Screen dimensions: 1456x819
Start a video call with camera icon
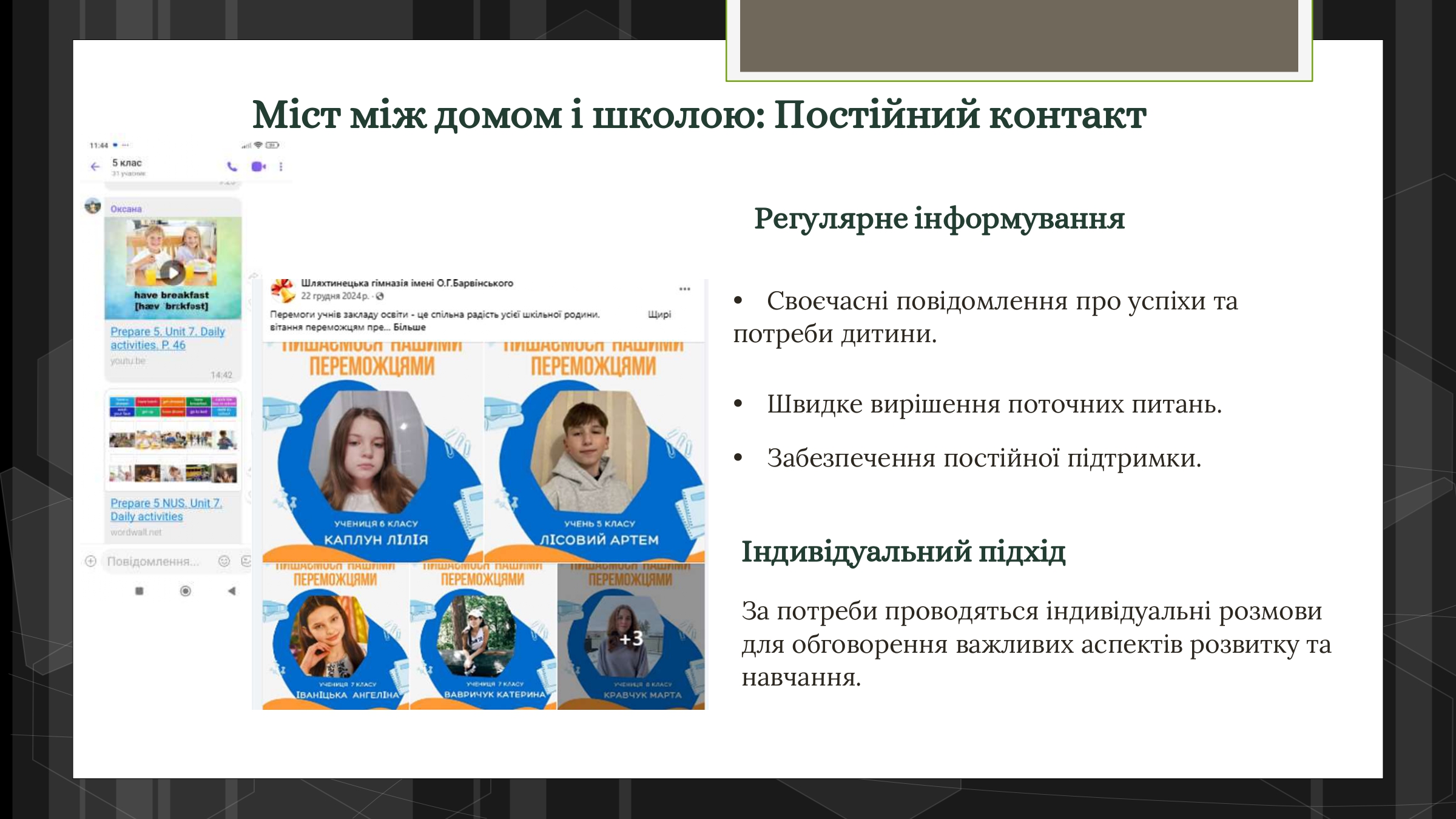pyautogui.click(x=258, y=166)
